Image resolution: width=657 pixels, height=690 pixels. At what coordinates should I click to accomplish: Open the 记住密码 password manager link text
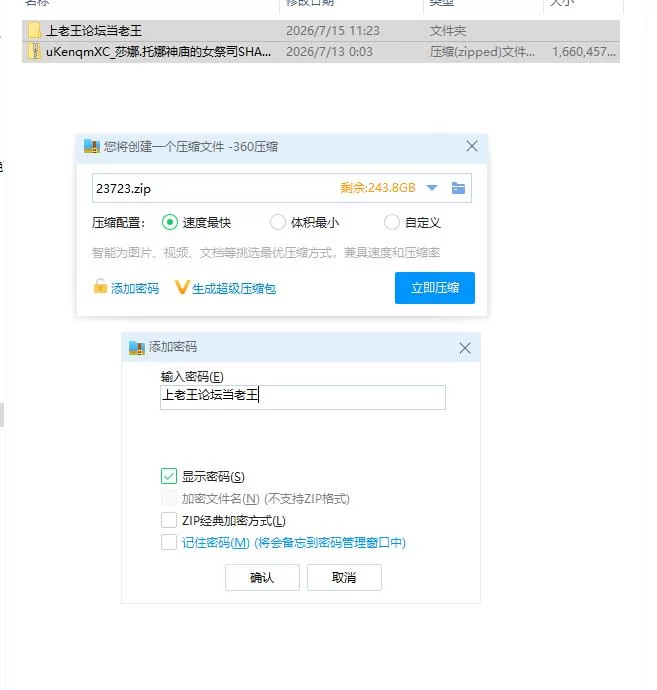pos(294,543)
